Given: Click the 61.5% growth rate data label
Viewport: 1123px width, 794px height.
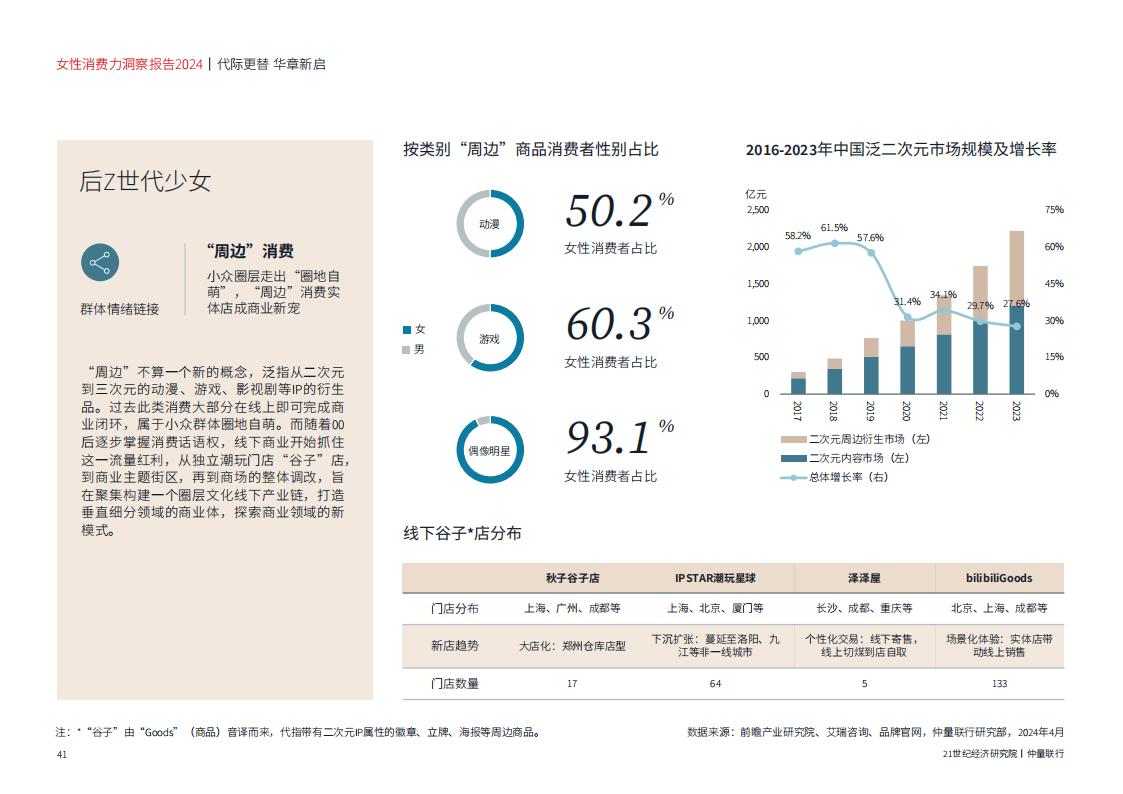Looking at the screenshot, I should tap(833, 228).
